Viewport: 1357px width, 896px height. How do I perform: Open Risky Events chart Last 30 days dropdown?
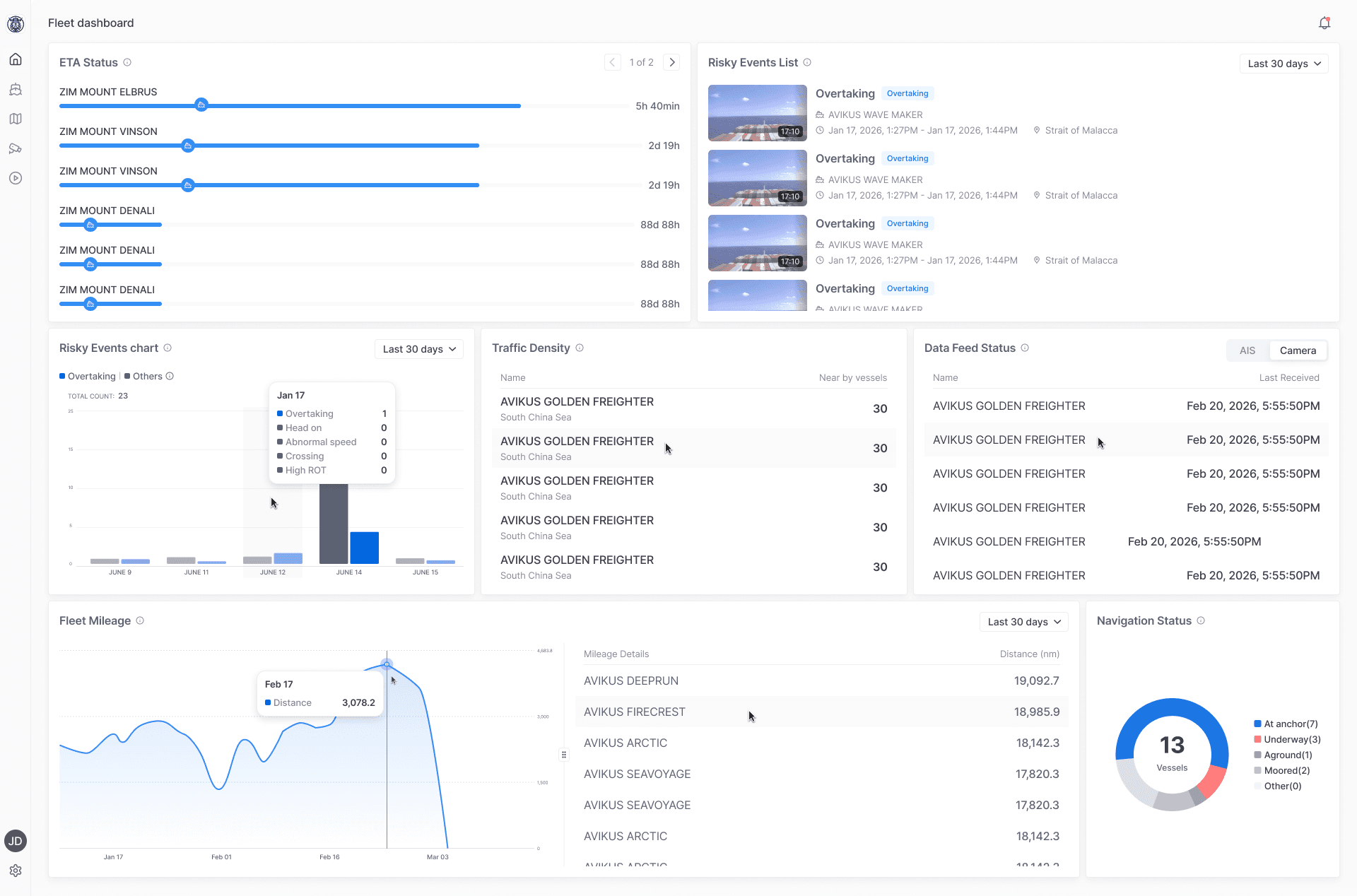418,349
